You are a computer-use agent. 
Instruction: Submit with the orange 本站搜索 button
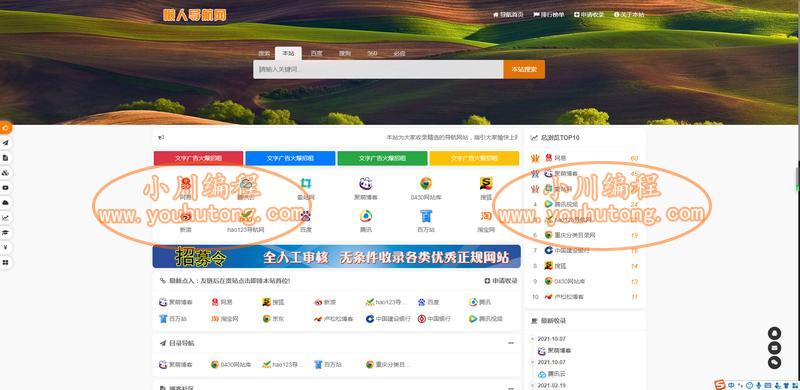[524, 69]
